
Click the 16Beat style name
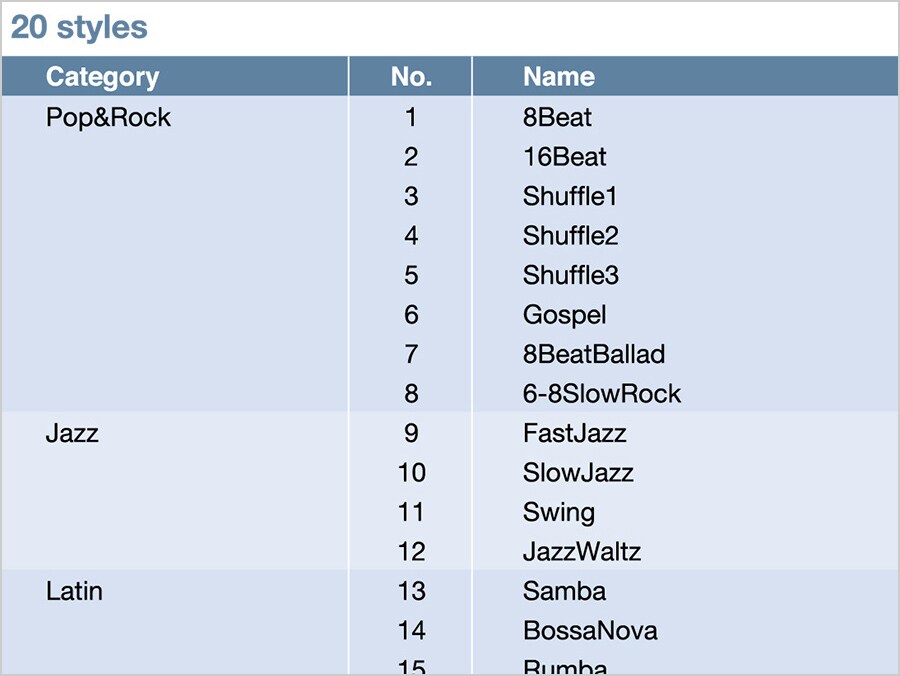click(564, 157)
